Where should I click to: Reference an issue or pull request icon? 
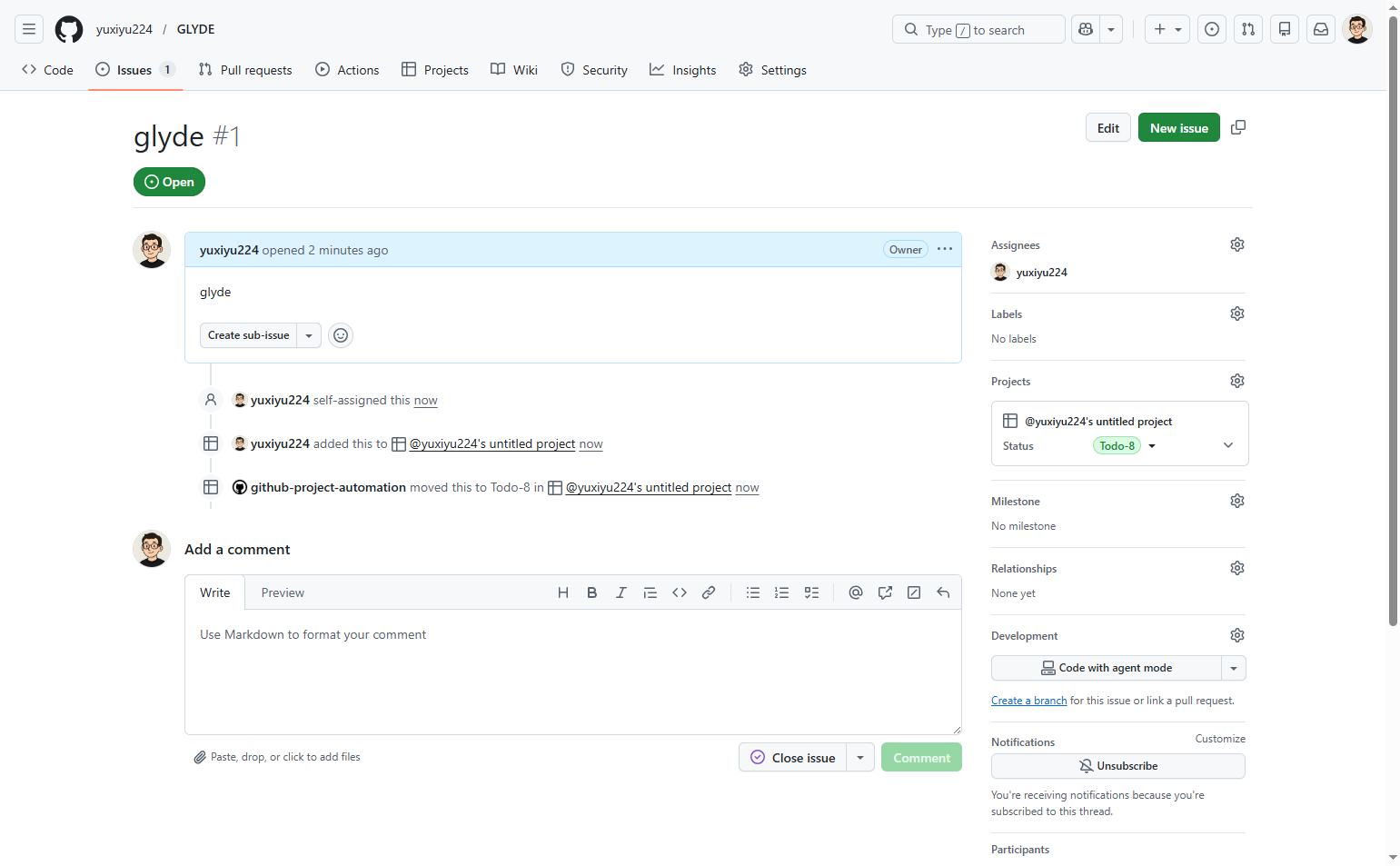point(885,592)
